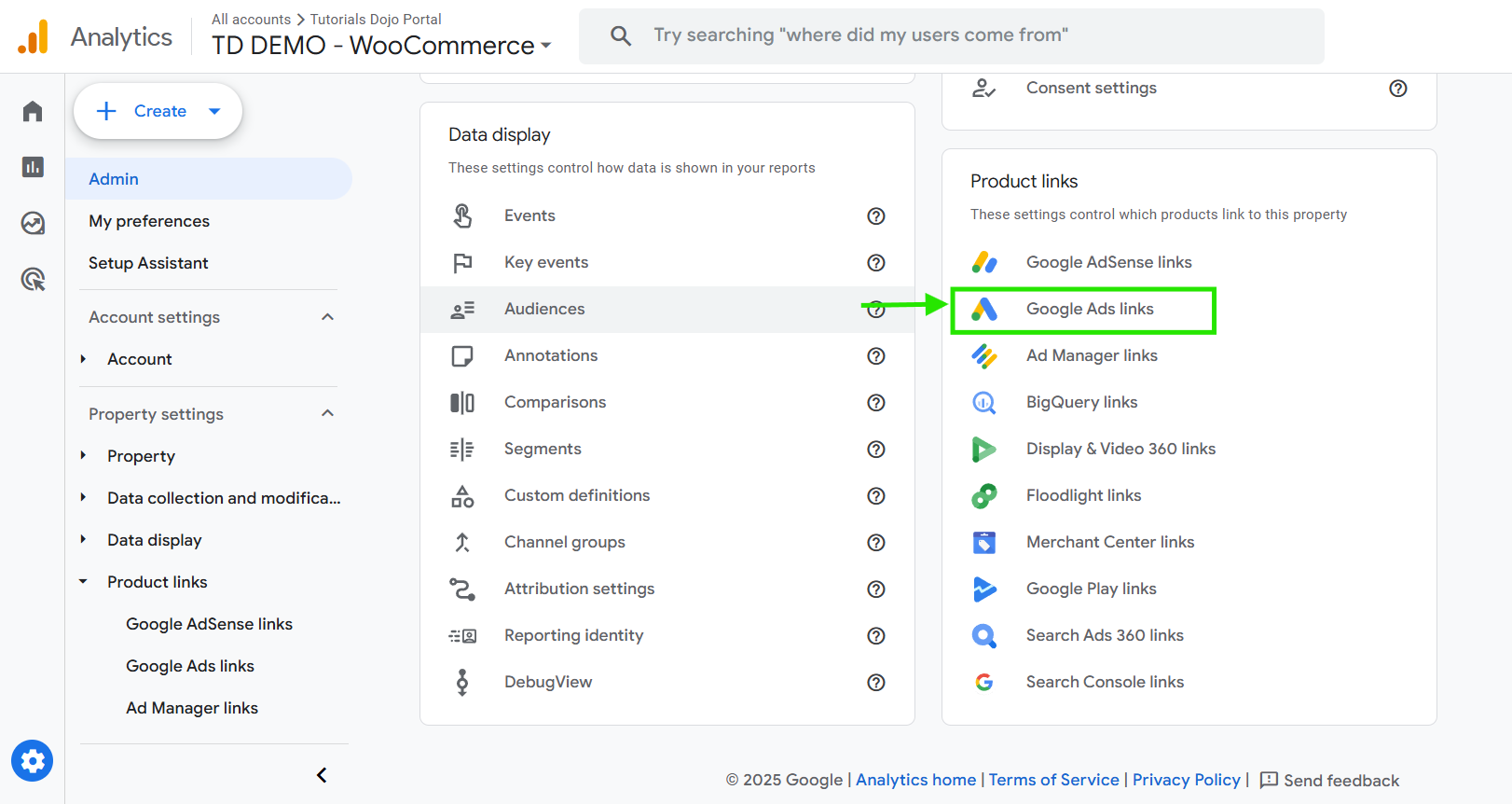Click the Display & Video 360 logo icon

coord(984,449)
